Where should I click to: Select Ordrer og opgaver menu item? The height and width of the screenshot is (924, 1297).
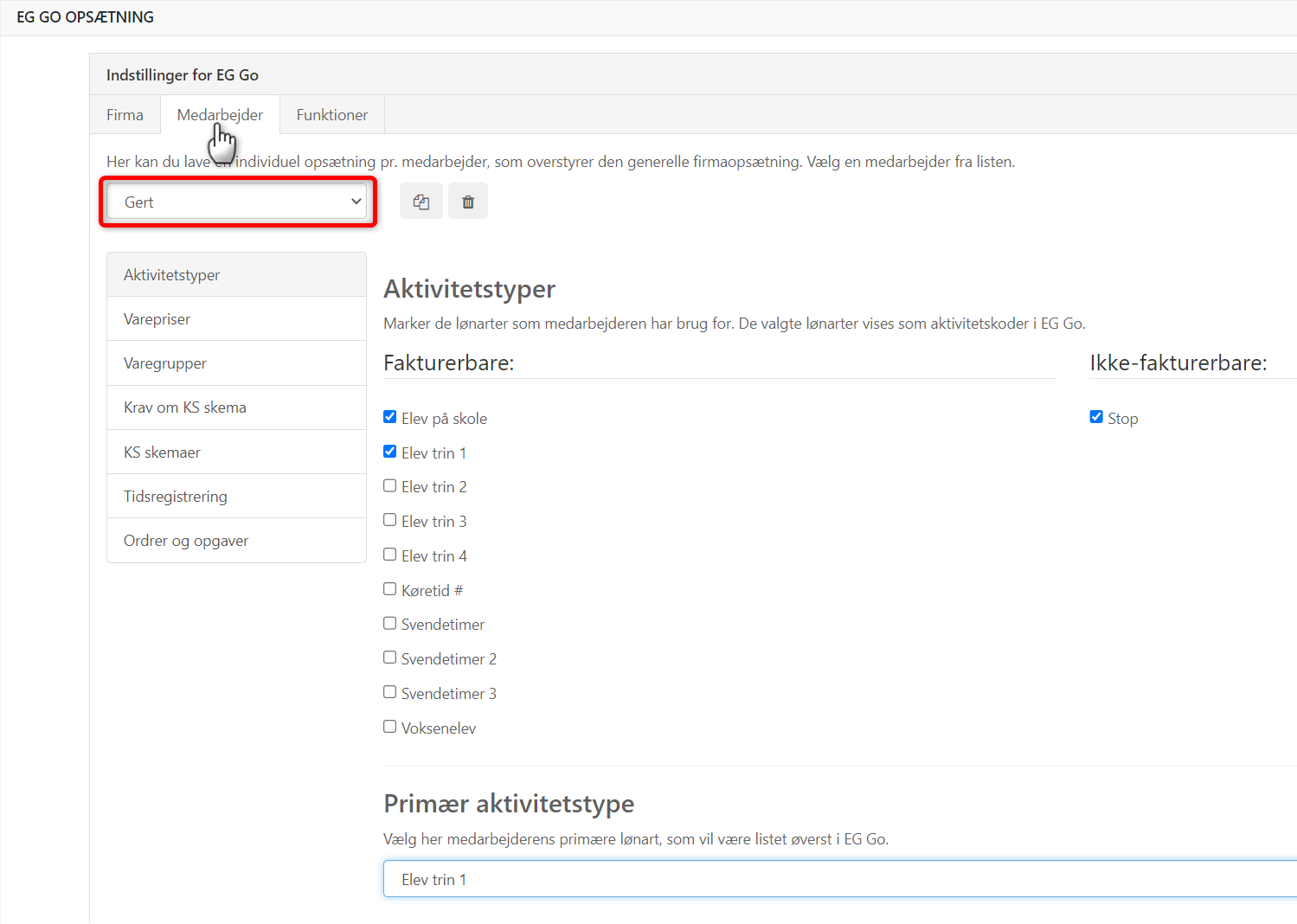[x=236, y=541]
